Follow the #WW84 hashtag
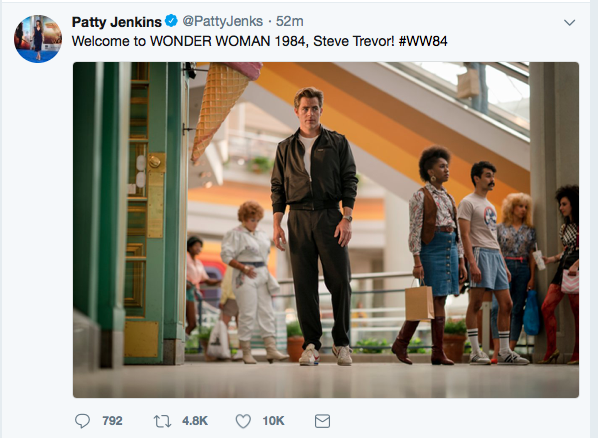This screenshot has width=598, height=438. tap(423, 41)
